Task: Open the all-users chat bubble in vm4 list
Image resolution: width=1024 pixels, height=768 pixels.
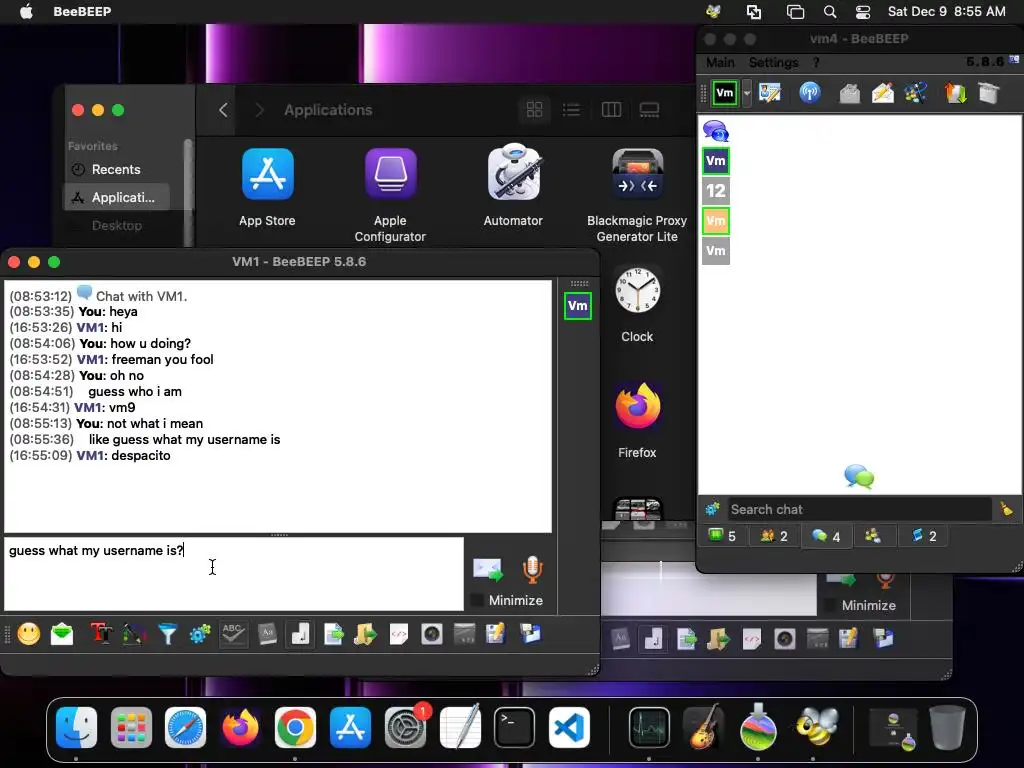Action: pos(716,131)
